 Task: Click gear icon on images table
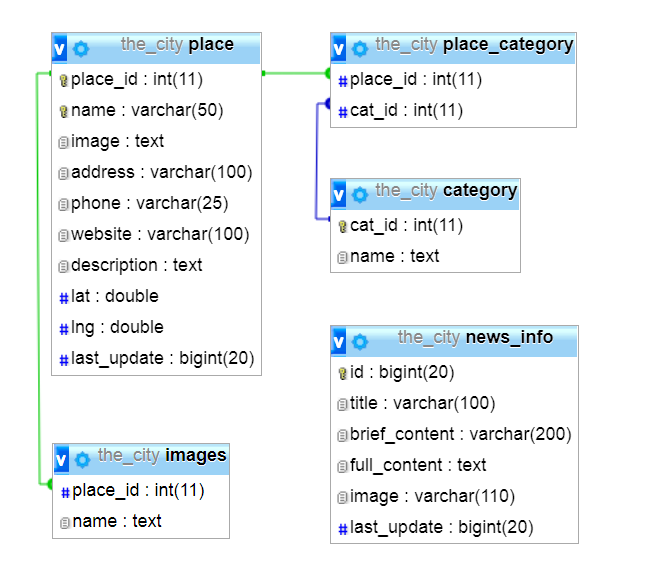(x=82, y=459)
